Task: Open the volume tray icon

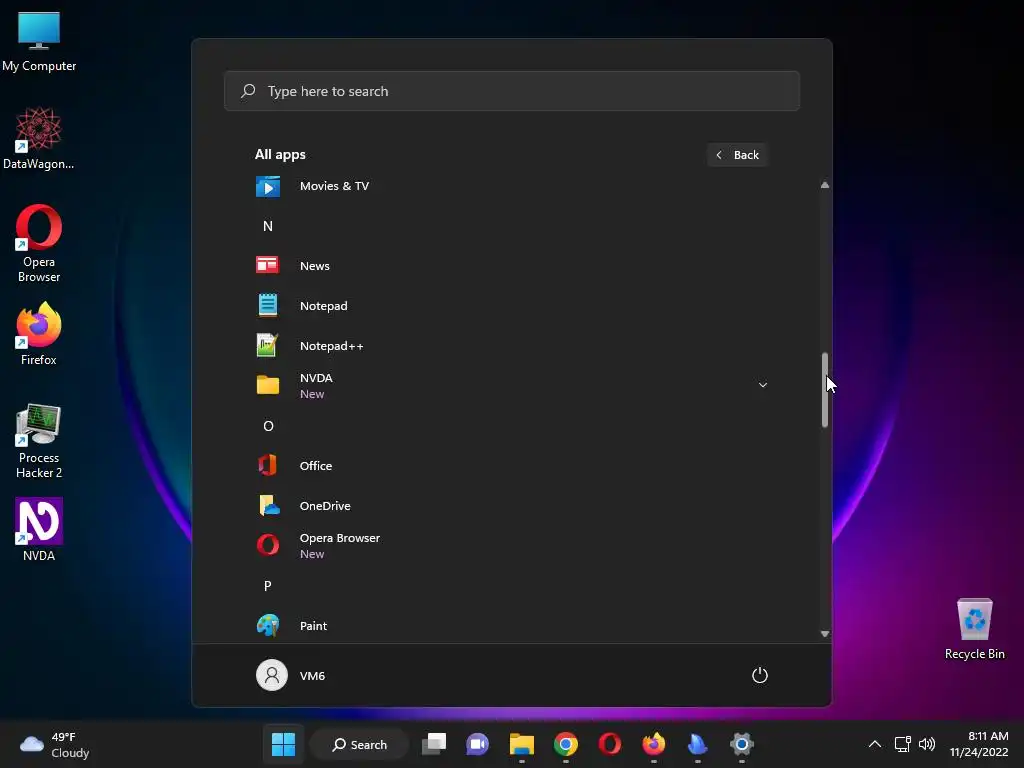Action: 927,744
